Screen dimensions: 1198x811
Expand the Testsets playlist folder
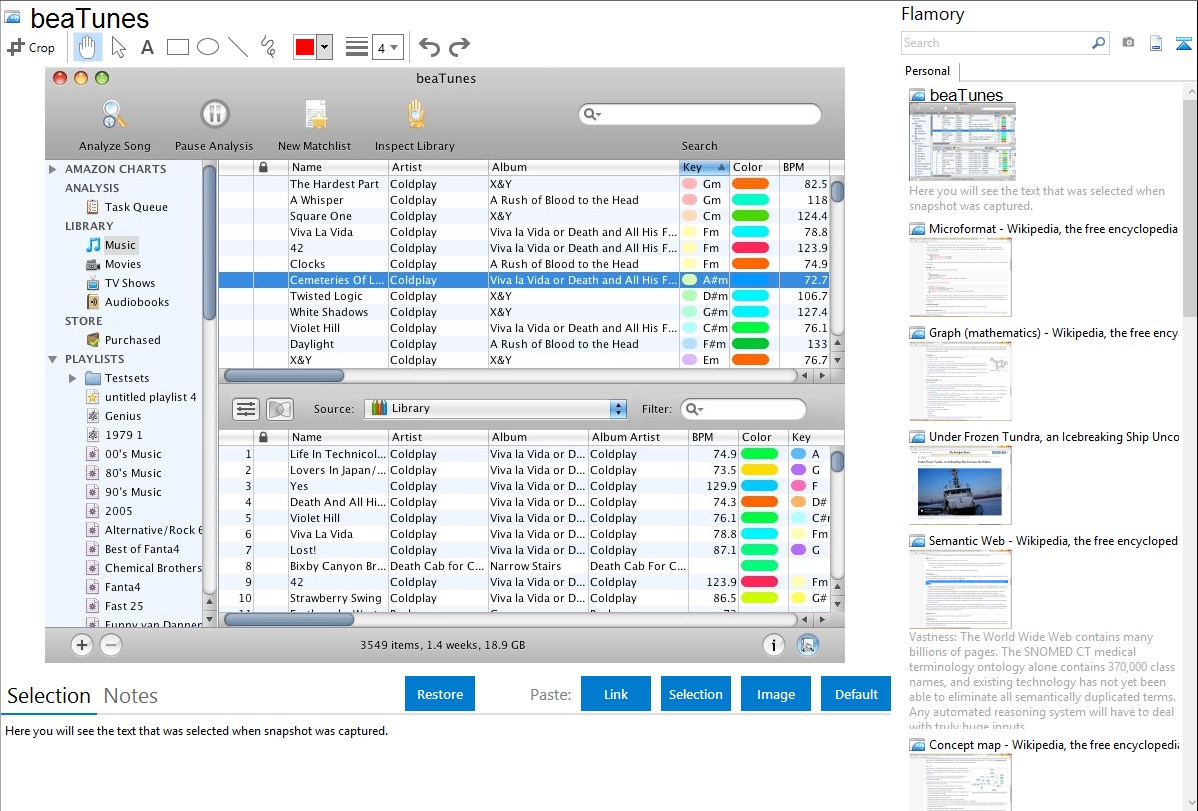(73, 378)
